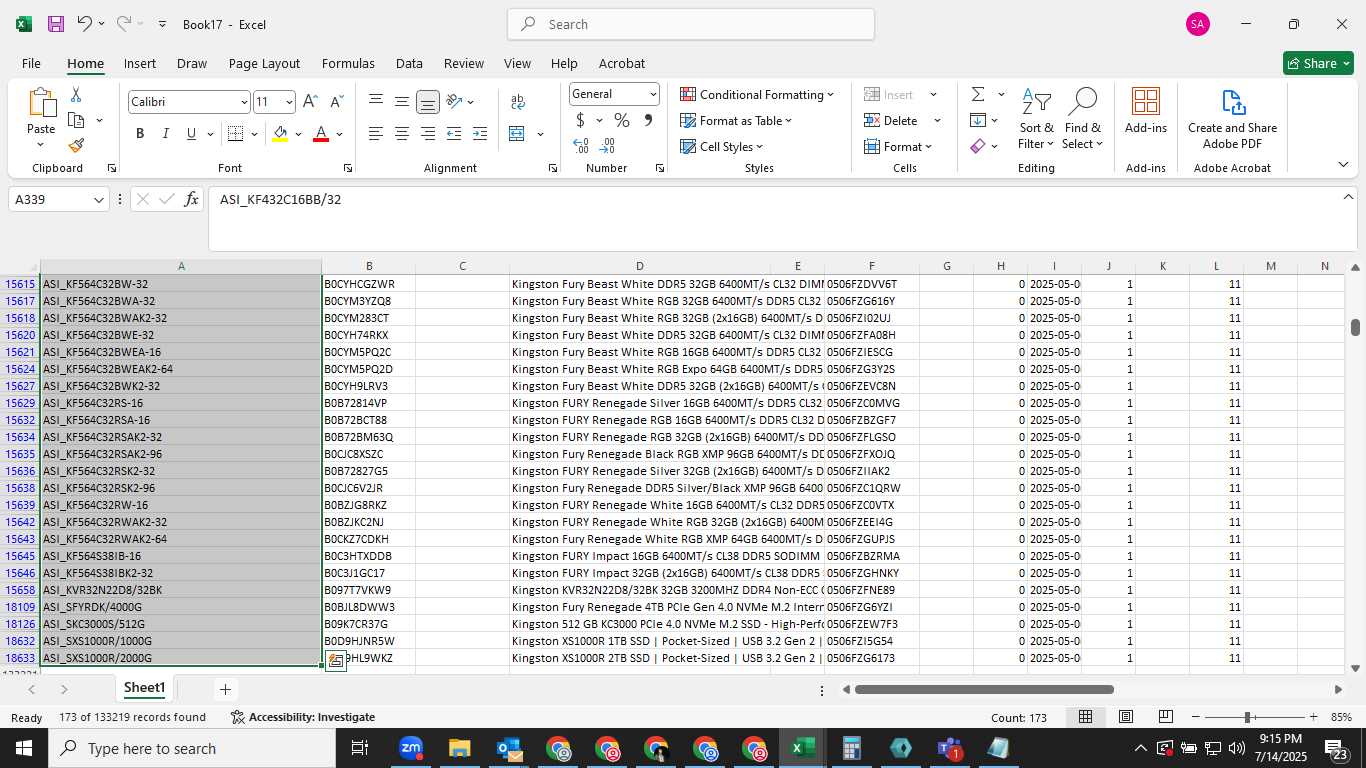Viewport: 1366px width, 768px height.
Task: Expand the formula bar chevron
Action: 1348,197
